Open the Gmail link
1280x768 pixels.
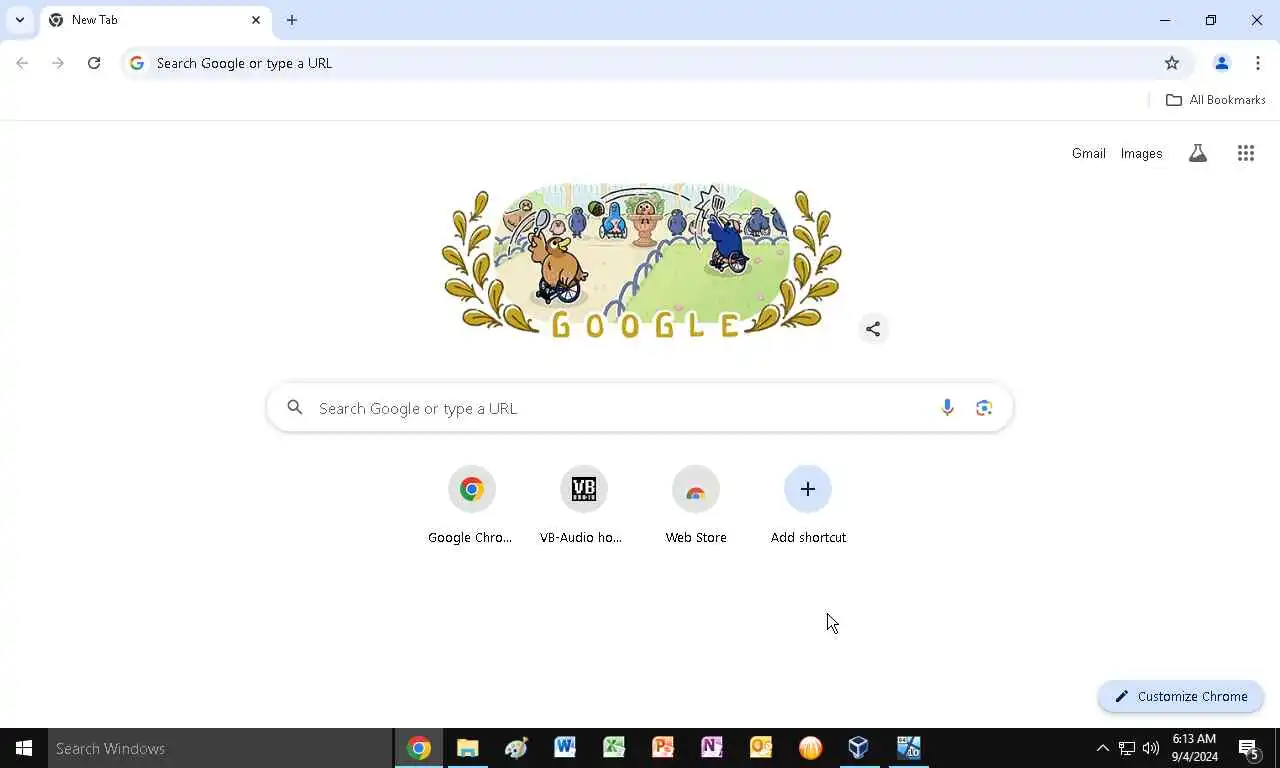click(1088, 153)
